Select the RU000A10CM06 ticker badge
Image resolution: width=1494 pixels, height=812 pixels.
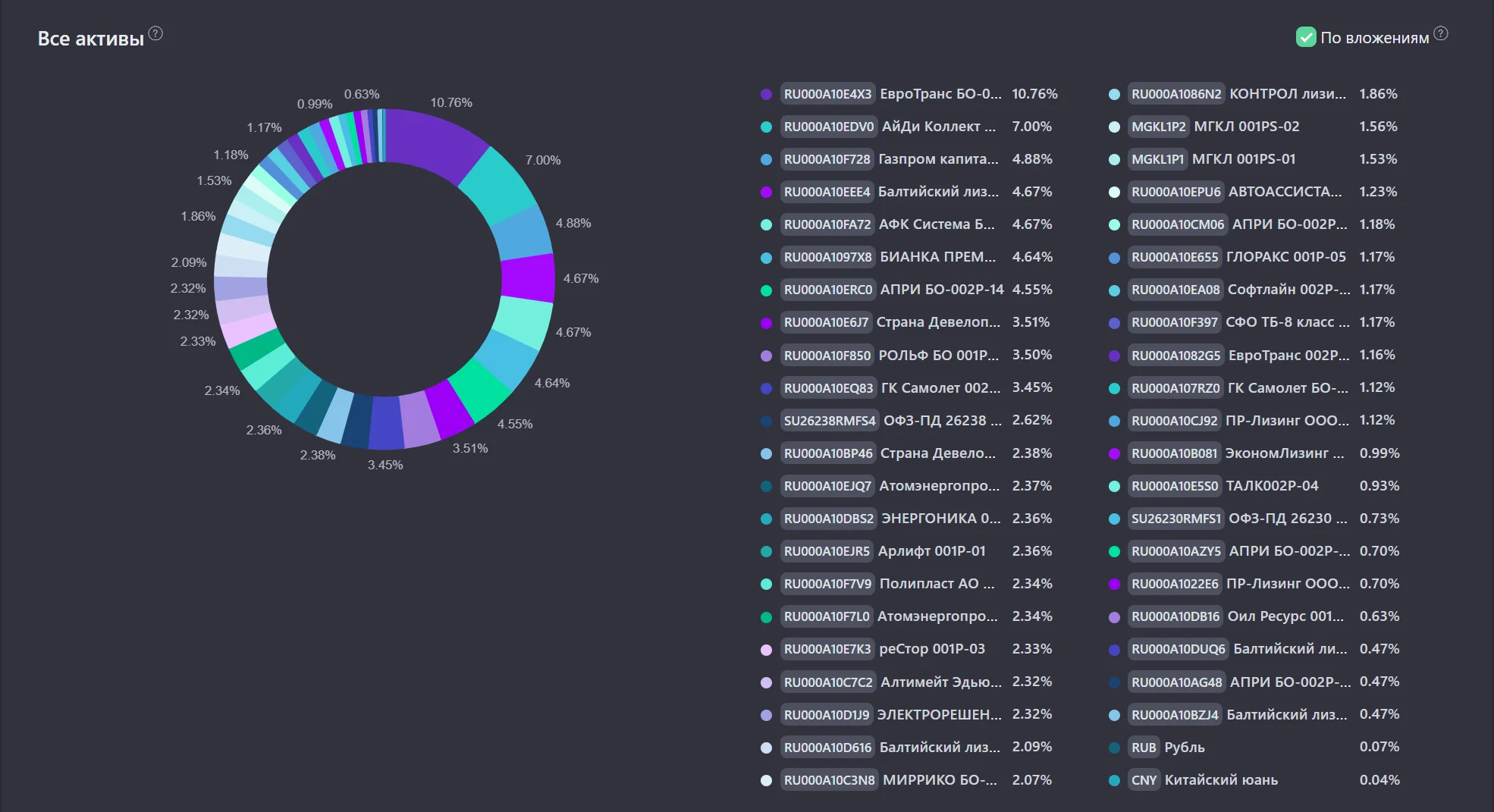click(x=1178, y=224)
